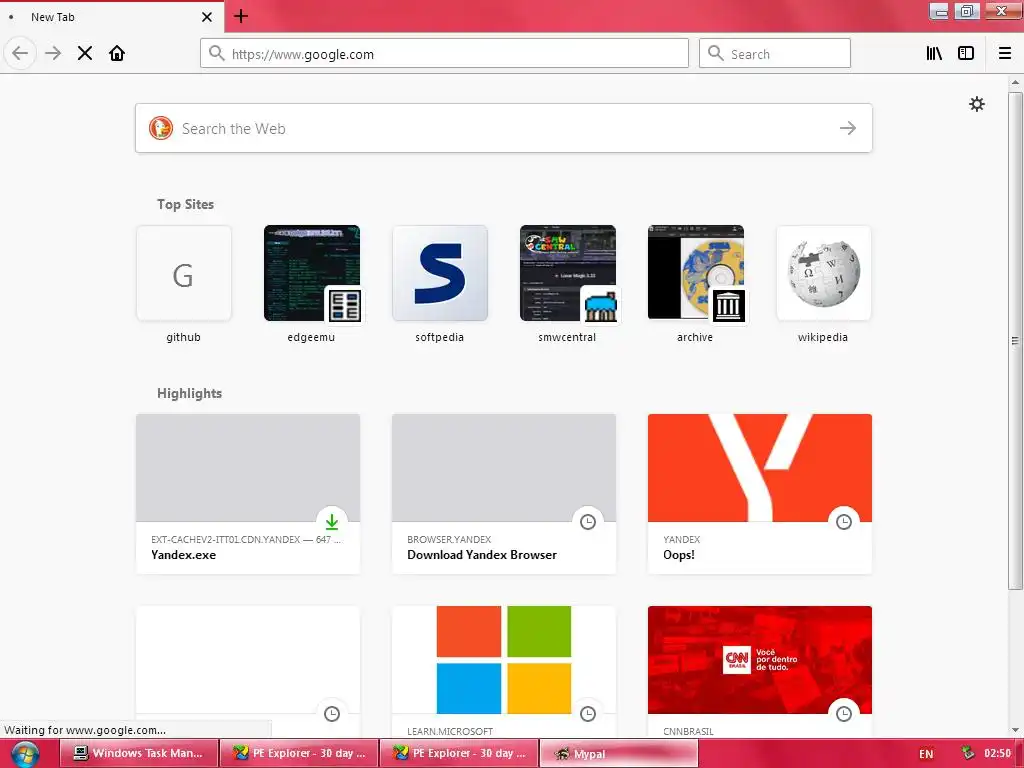
Task: Stop the page from loading
Action: click(x=85, y=53)
